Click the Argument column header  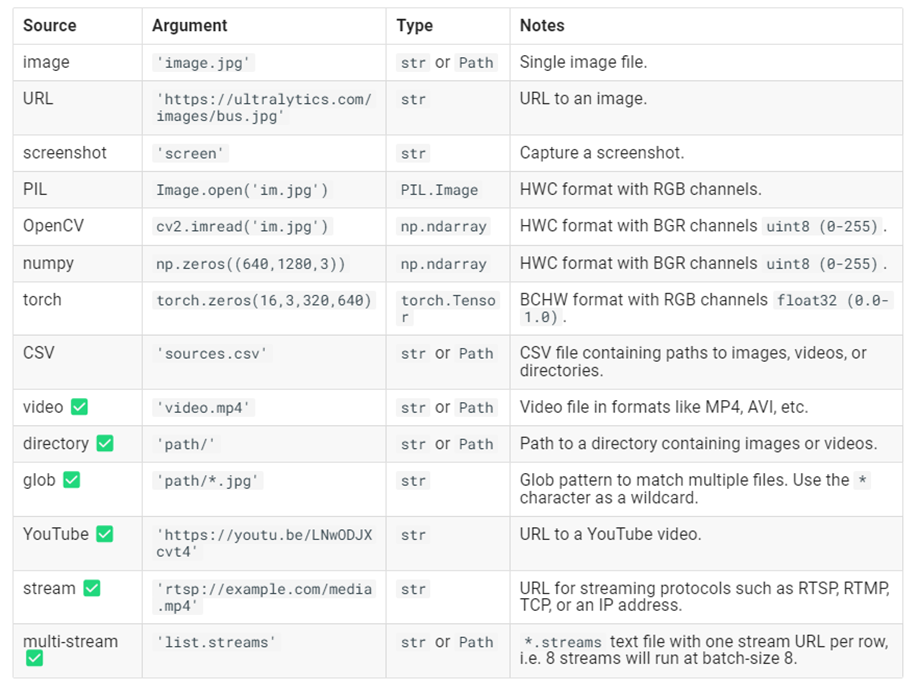pos(190,26)
